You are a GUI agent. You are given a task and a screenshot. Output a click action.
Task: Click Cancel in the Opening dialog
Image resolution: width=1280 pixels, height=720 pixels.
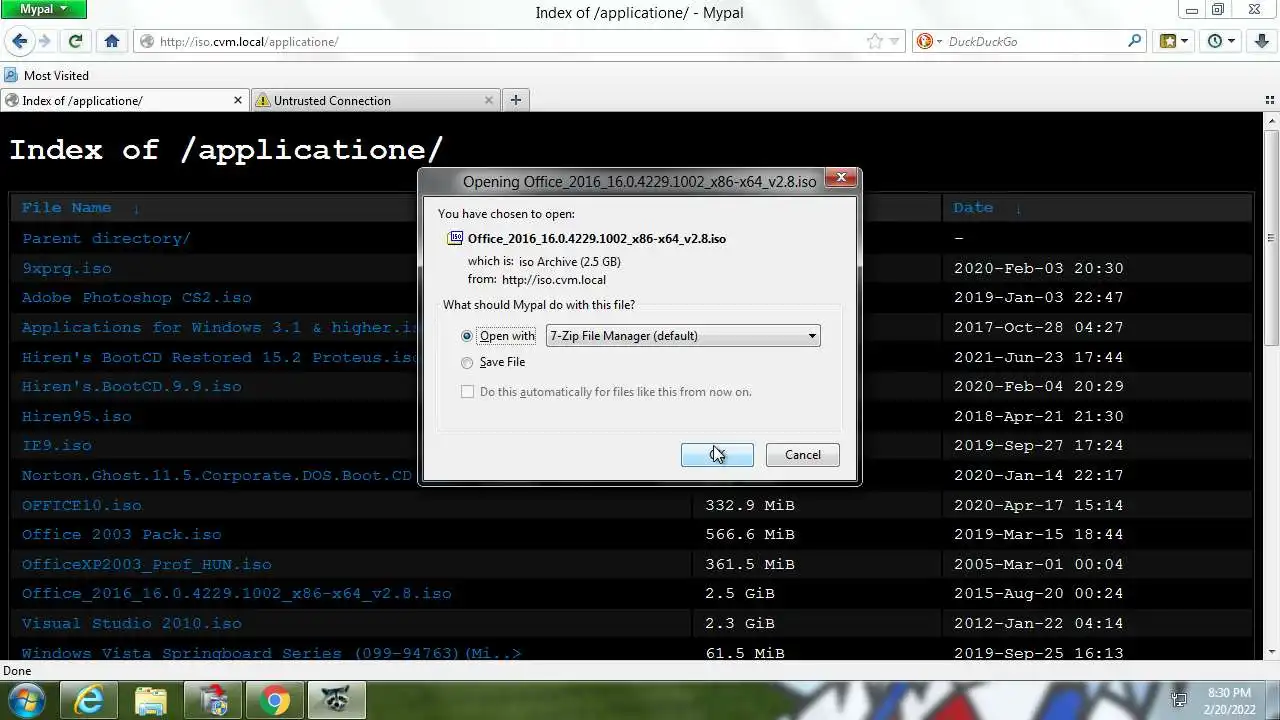pos(802,455)
